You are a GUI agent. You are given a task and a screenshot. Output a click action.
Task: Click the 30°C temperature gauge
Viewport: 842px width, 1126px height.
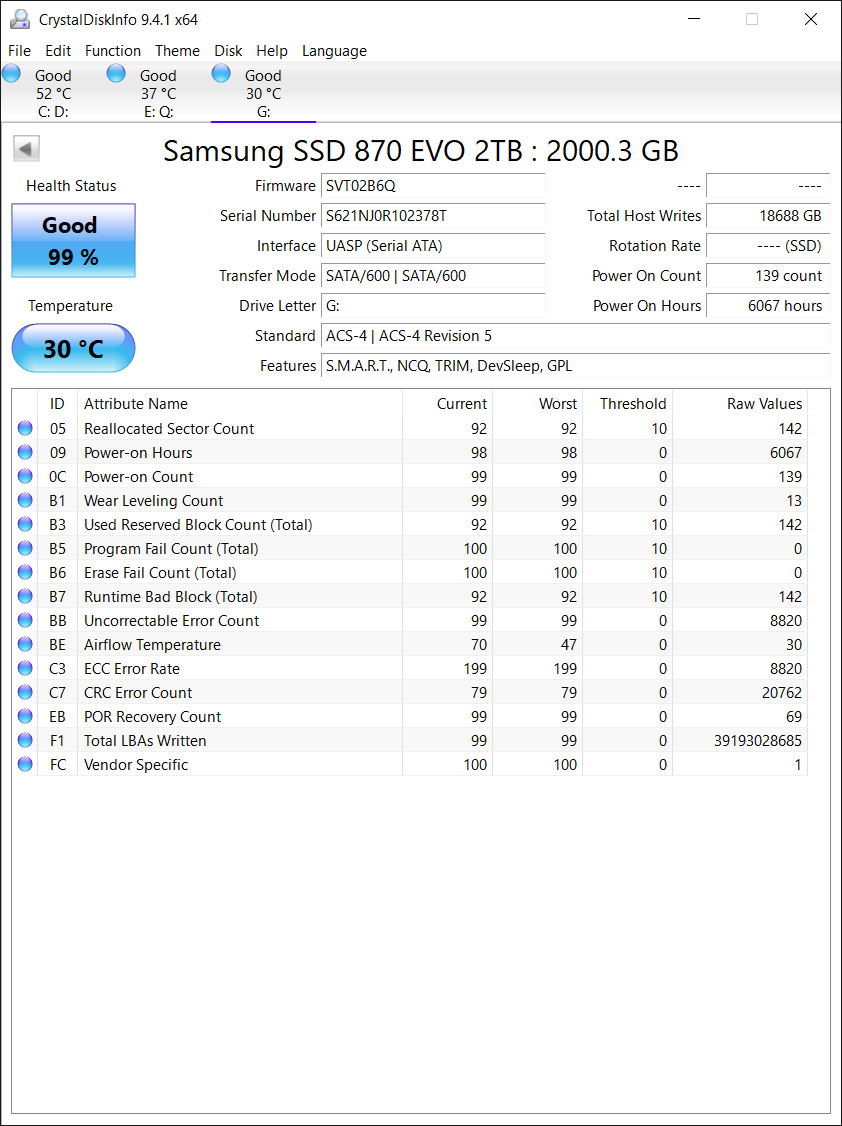72,348
